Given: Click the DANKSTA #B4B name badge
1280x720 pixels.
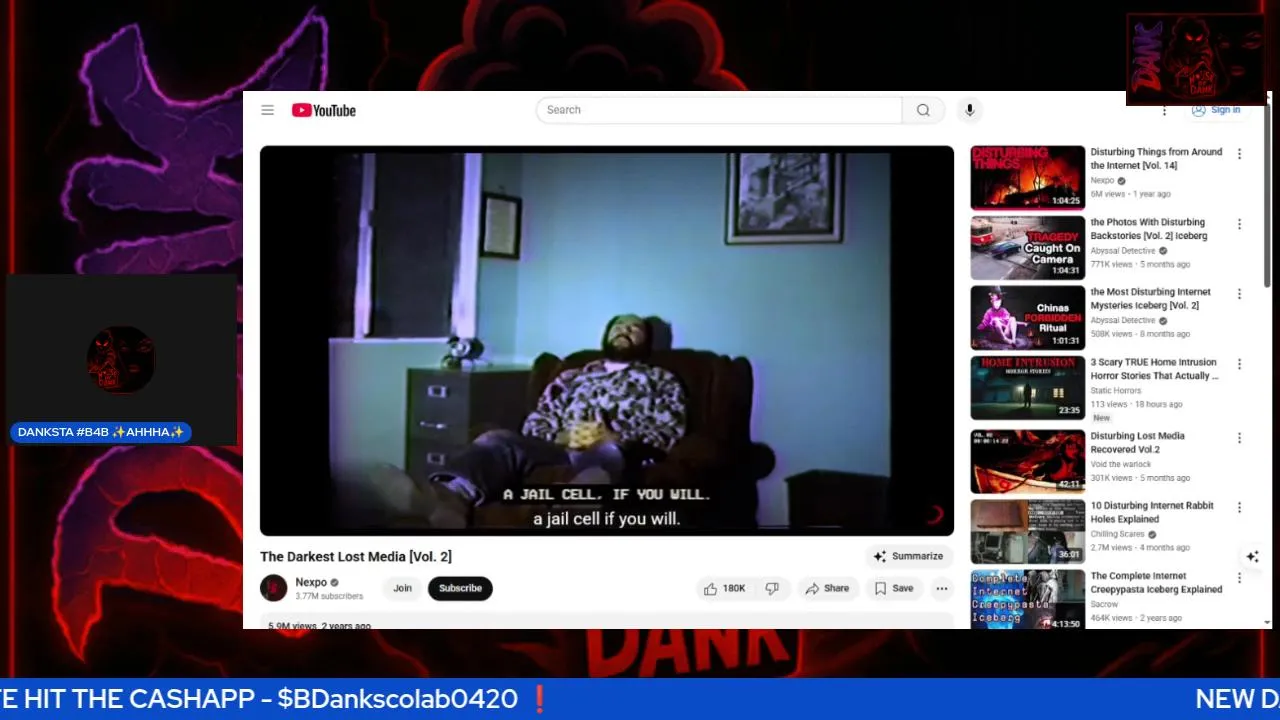Looking at the screenshot, I should (x=101, y=432).
